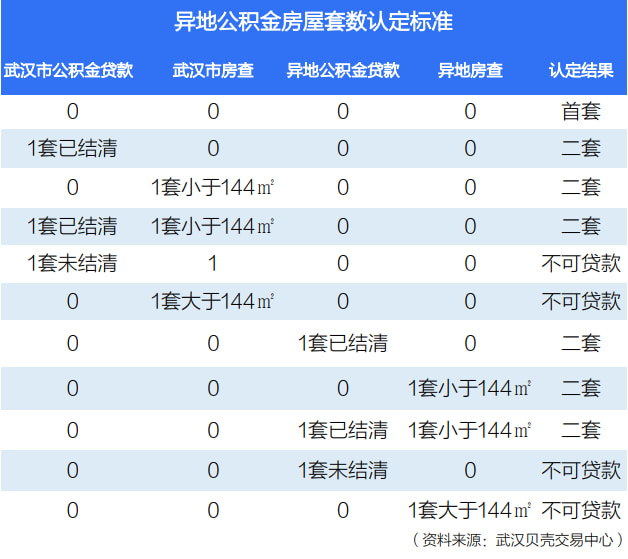
Task: Select the topmost 1套已结清 in 武汉市公积金贷款 column
Action: click(x=72, y=149)
